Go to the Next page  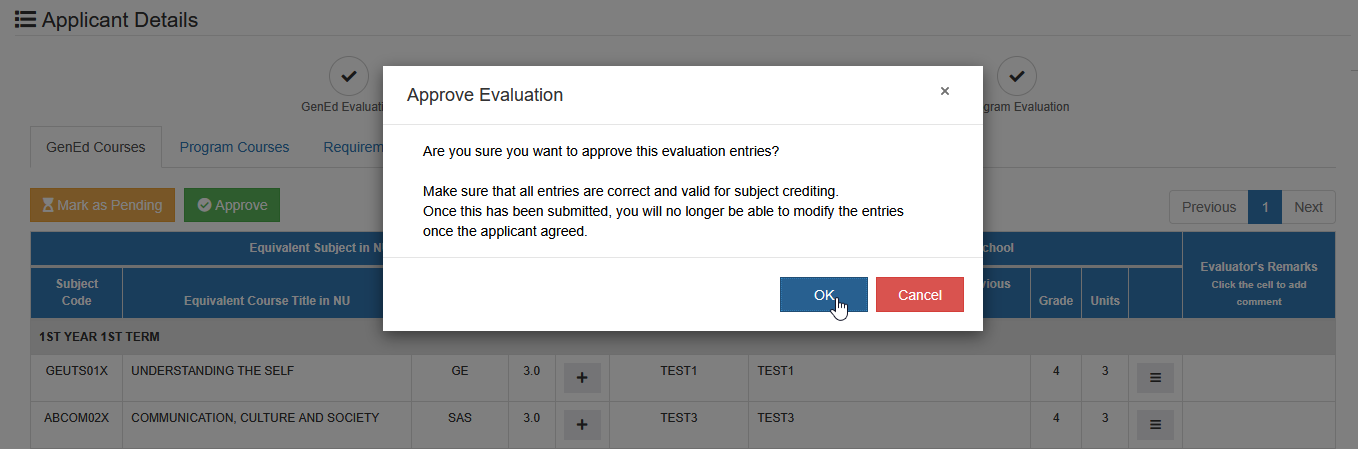1308,207
